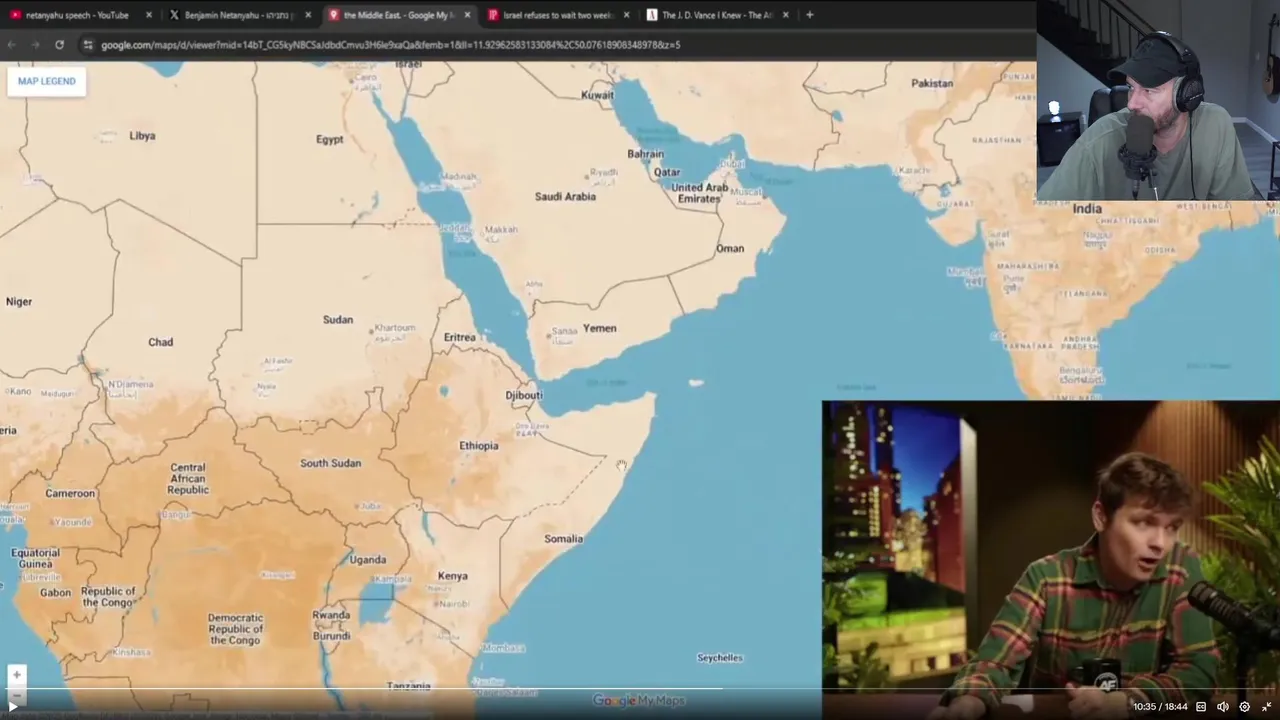Select the Middle East Google My Maps tab

(x=398, y=15)
